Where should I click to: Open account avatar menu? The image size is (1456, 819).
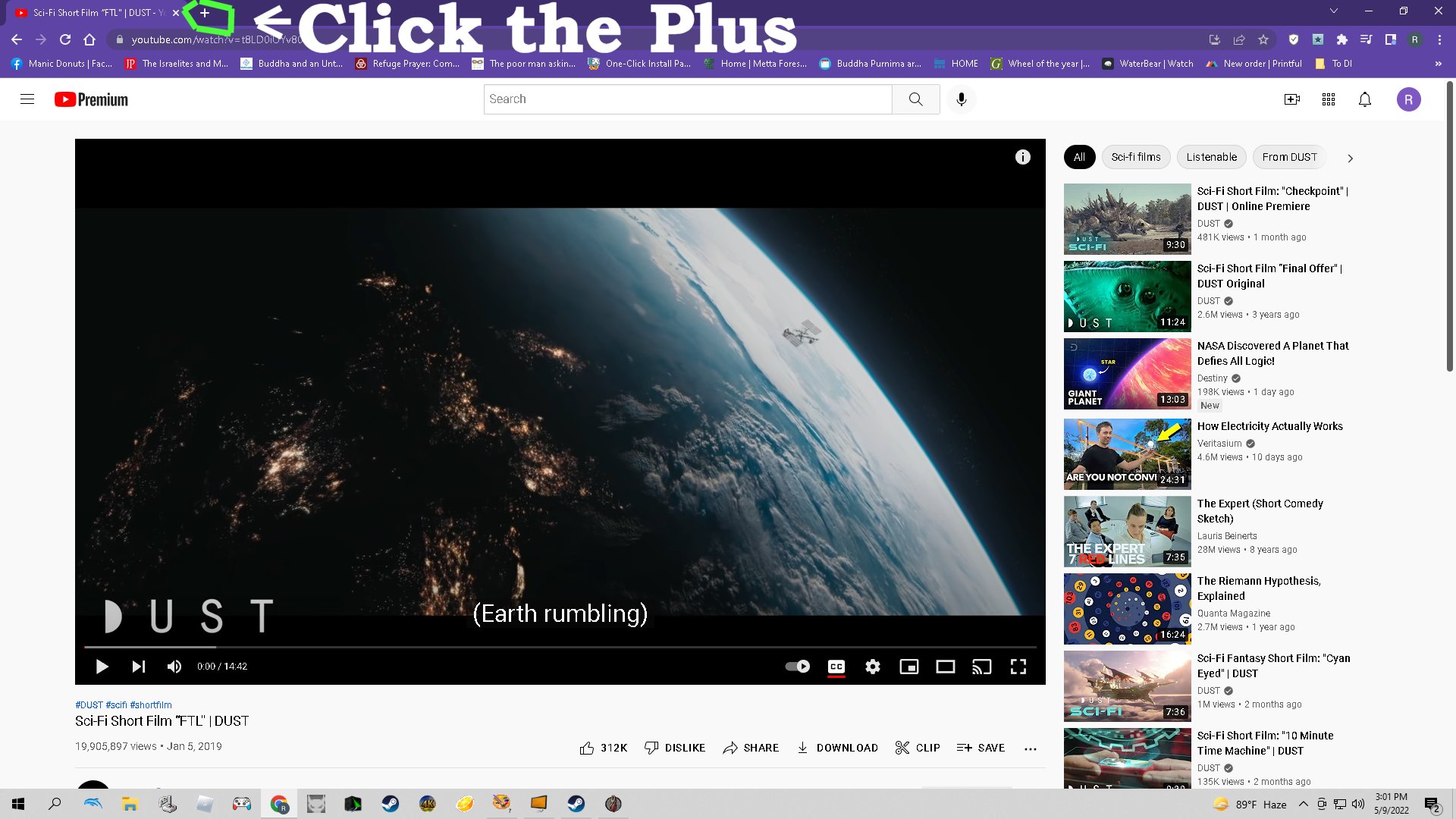coord(1409,99)
